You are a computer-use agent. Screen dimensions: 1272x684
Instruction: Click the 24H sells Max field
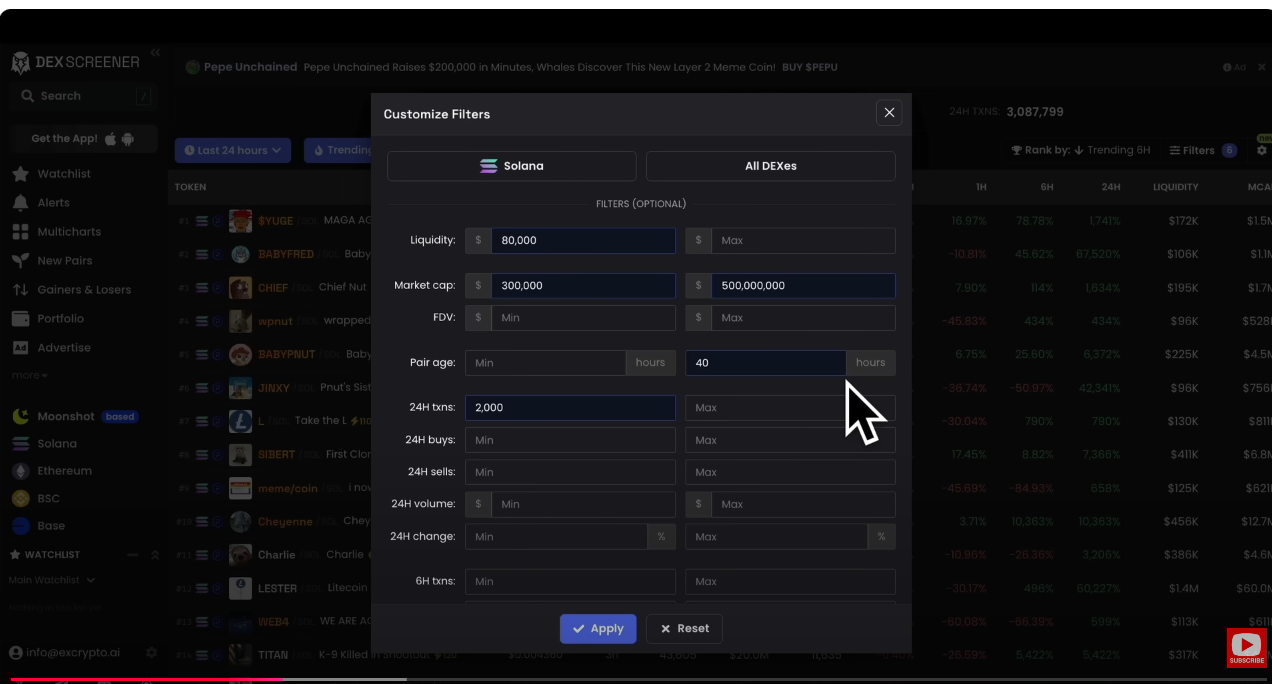pos(790,472)
